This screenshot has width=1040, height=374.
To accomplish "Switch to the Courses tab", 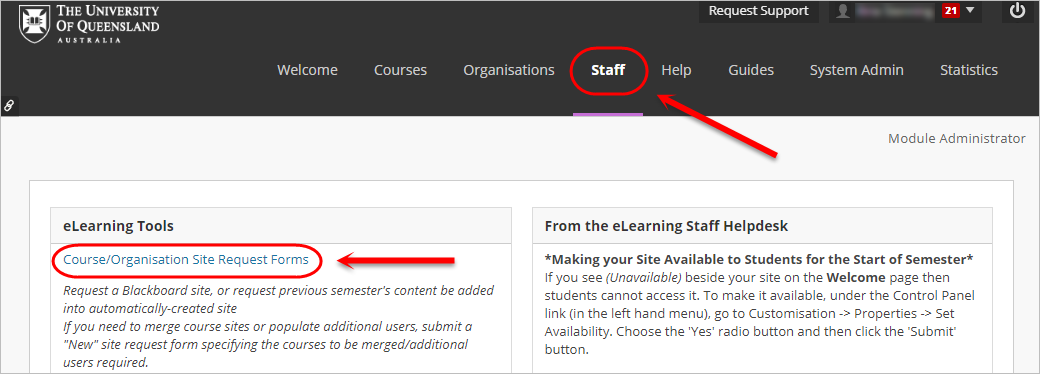I will (x=401, y=70).
